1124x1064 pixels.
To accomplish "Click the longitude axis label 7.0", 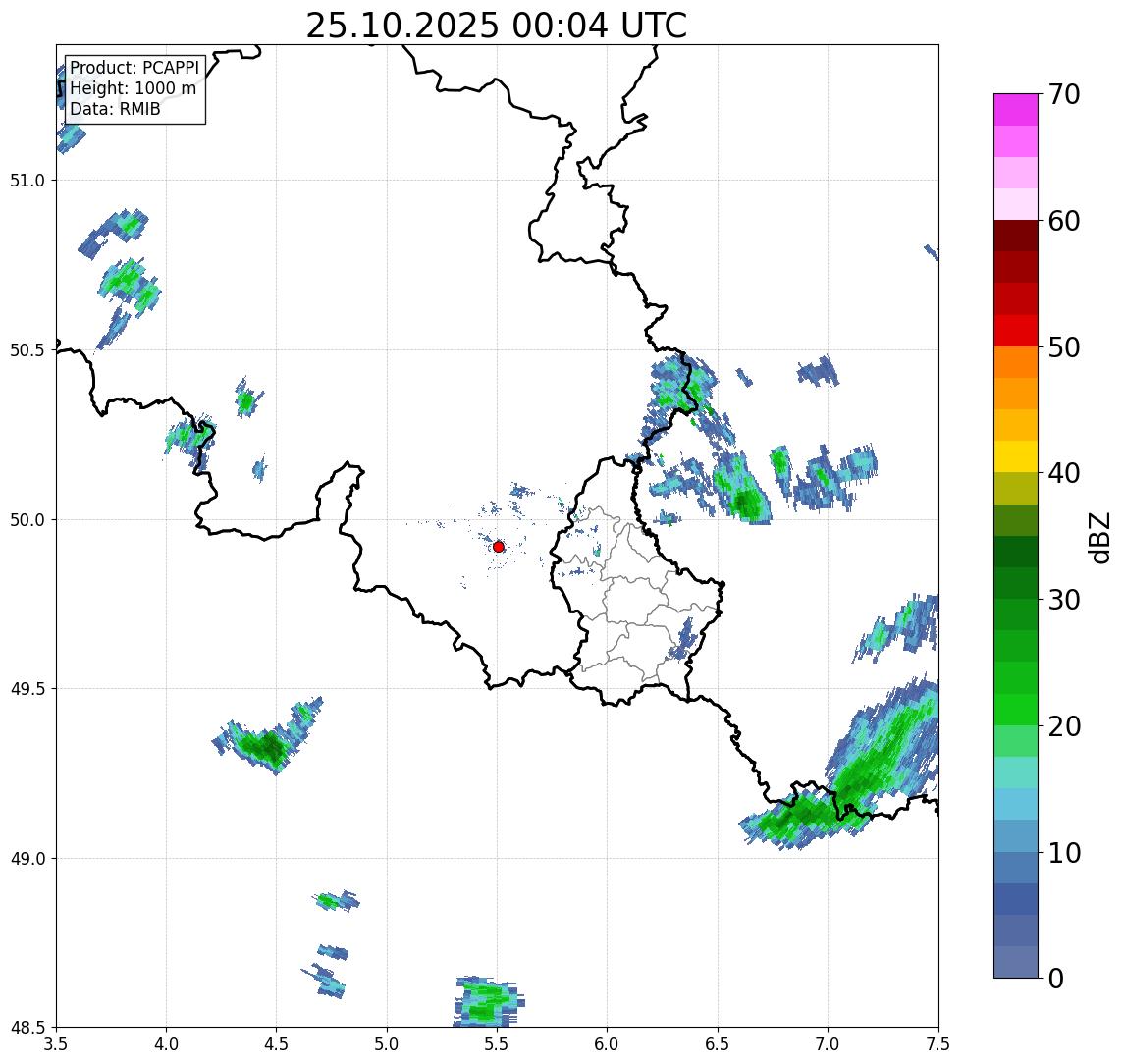I will pyautogui.click(x=828, y=1044).
